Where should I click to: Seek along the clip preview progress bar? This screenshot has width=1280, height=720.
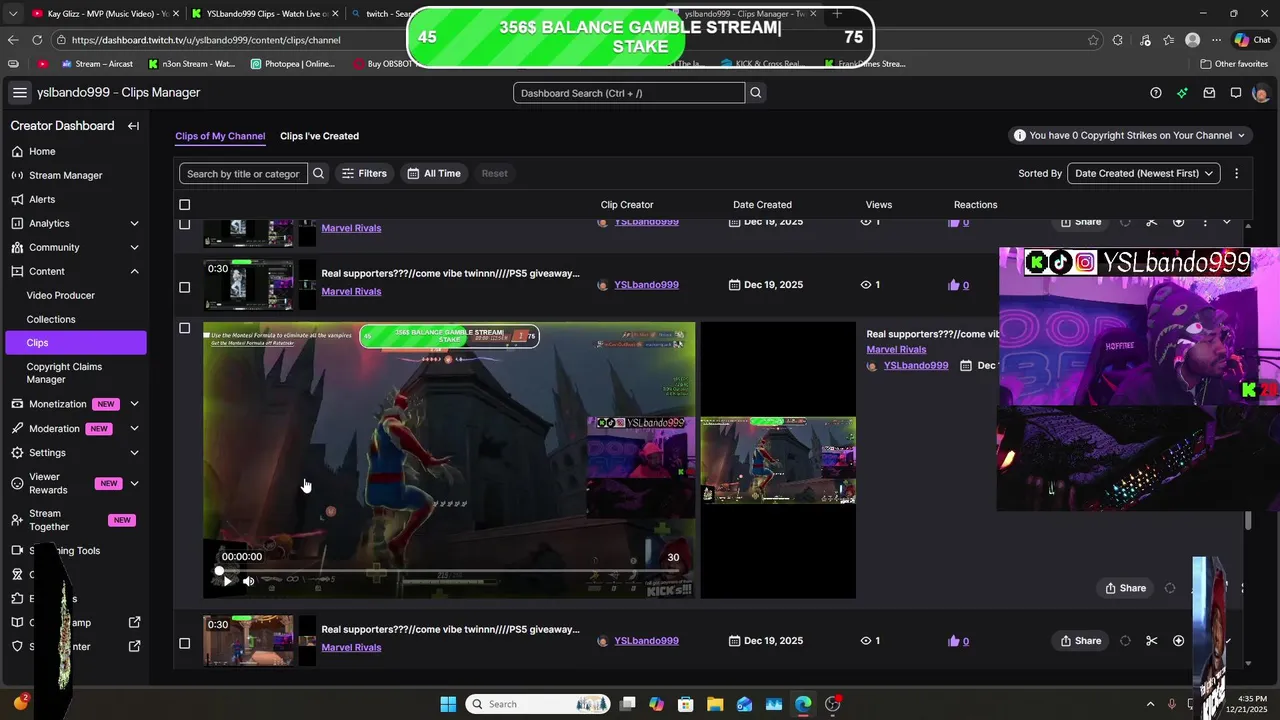[x=447, y=572]
